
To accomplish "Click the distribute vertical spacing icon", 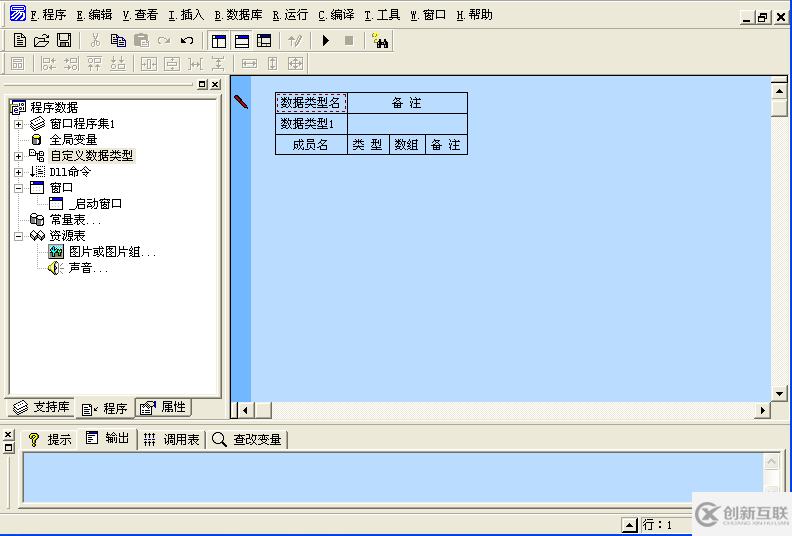I will click(x=218, y=64).
